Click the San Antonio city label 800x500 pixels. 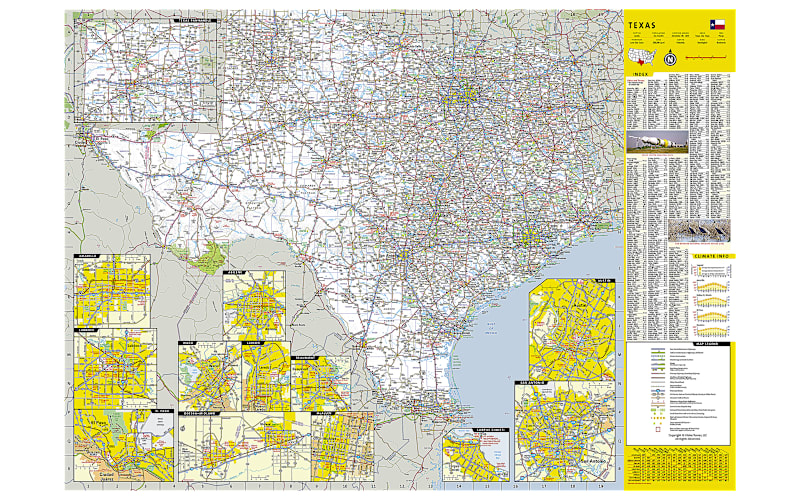click(x=591, y=461)
